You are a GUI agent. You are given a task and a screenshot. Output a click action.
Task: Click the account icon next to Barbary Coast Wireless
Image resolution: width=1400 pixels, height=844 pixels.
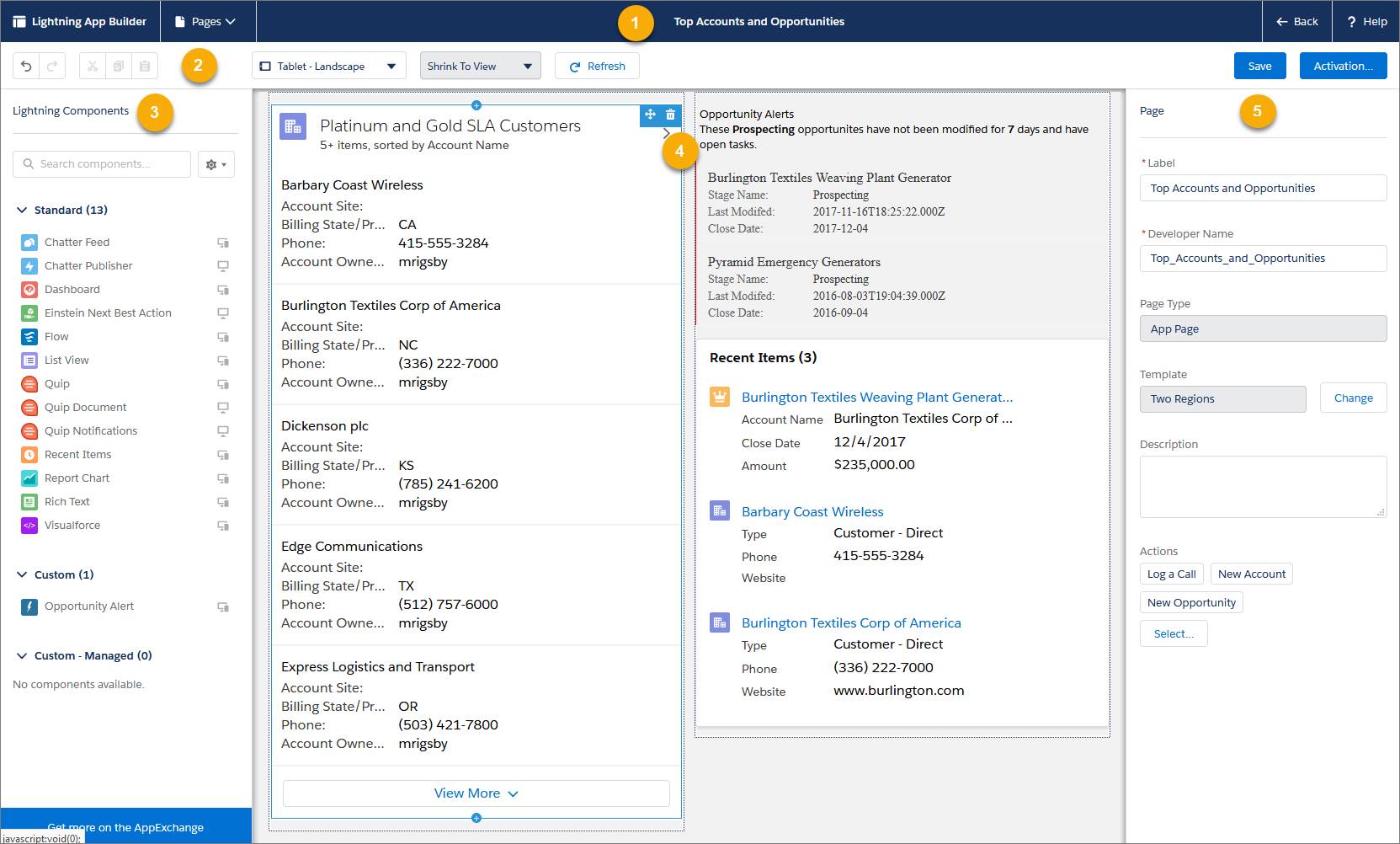[720, 510]
